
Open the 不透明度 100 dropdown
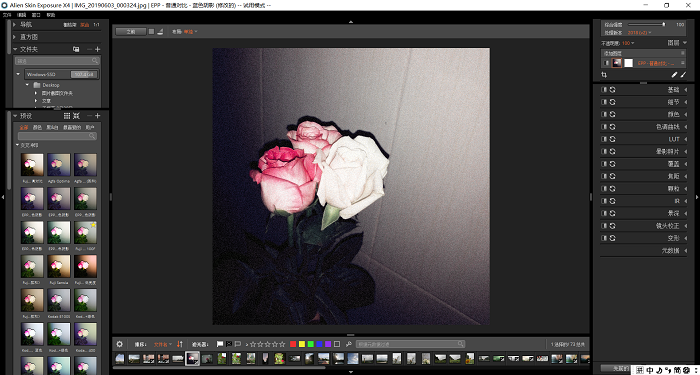point(629,43)
